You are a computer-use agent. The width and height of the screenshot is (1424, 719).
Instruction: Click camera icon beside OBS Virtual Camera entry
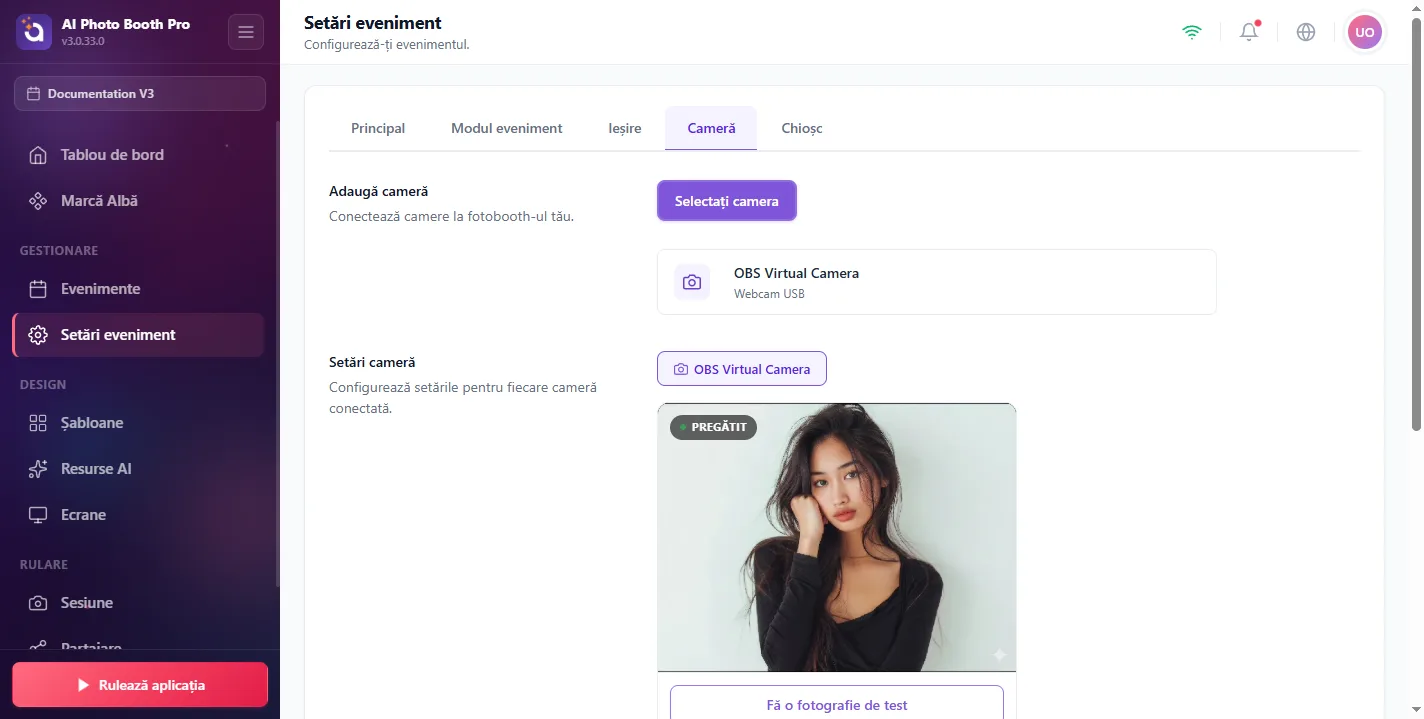pyautogui.click(x=692, y=282)
